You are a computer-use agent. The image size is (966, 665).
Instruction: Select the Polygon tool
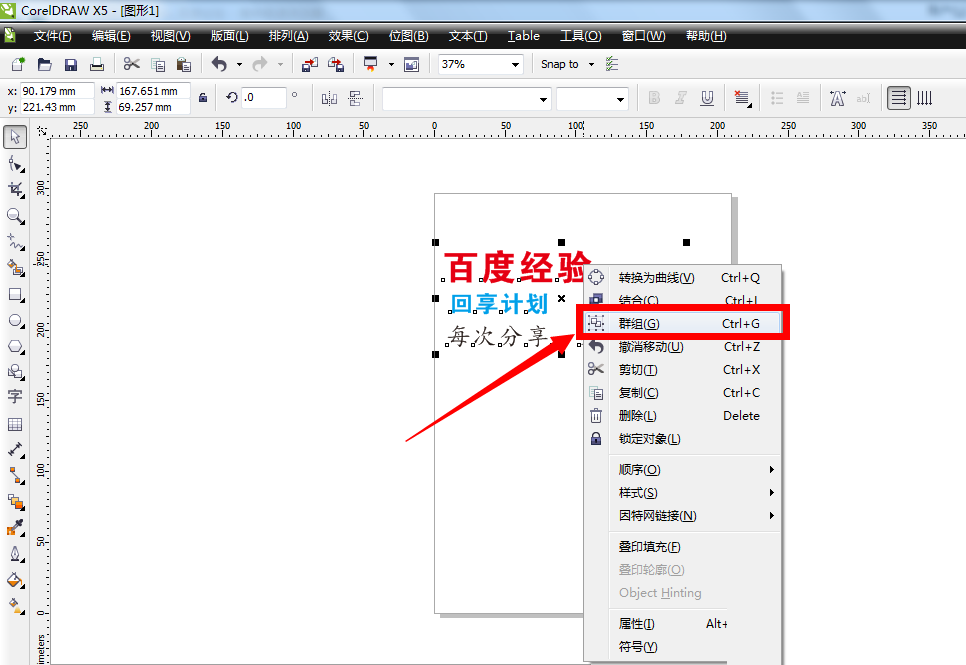coord(15,346)
